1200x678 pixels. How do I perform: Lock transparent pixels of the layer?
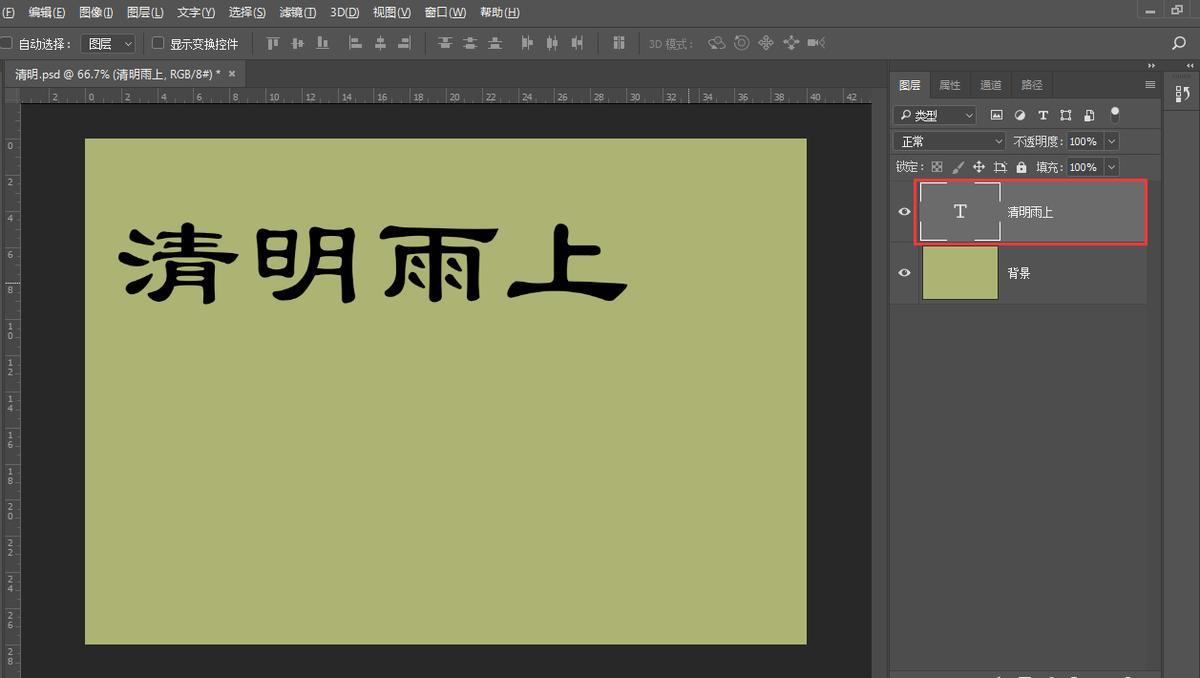[936, 166]
